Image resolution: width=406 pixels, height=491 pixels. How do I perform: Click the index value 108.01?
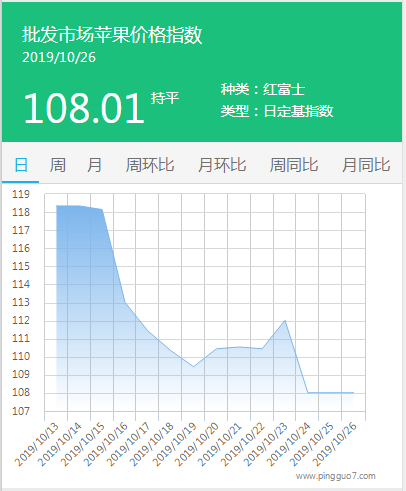[x=84, y=108]
